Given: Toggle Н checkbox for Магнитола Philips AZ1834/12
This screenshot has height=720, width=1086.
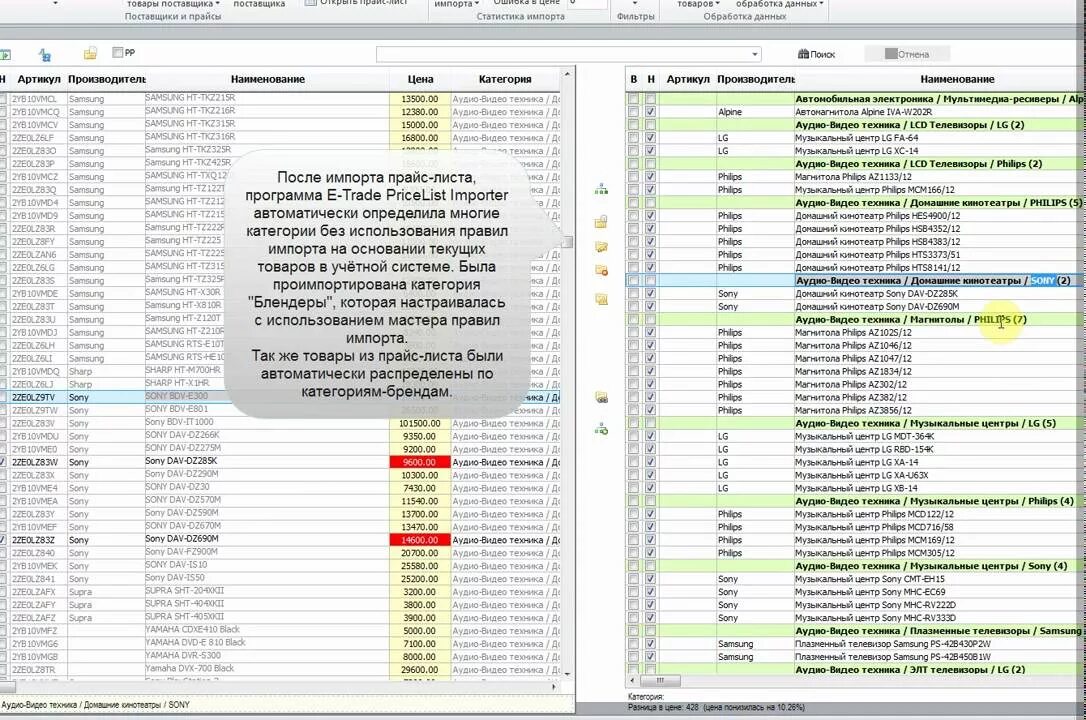Looking at the screenshot, I should 650,371.
